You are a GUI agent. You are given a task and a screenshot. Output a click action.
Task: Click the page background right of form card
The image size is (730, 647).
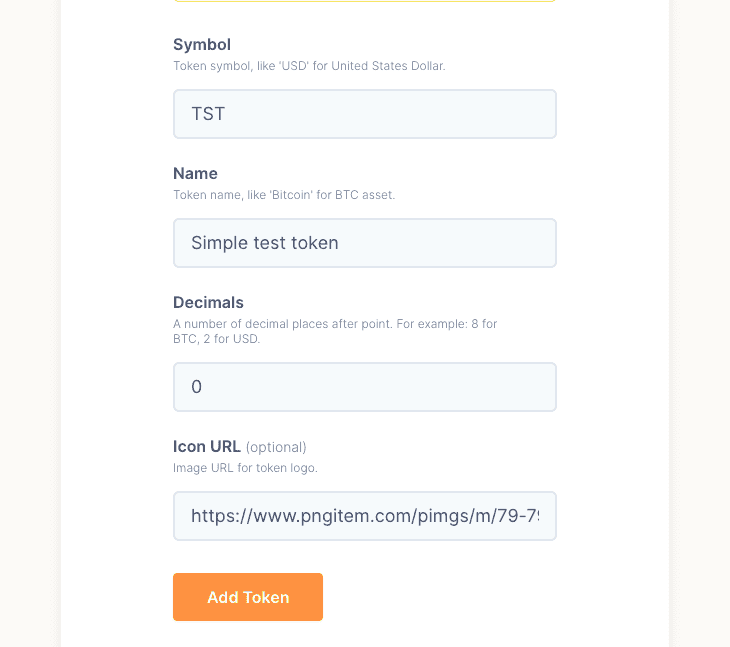coord(700,320)
